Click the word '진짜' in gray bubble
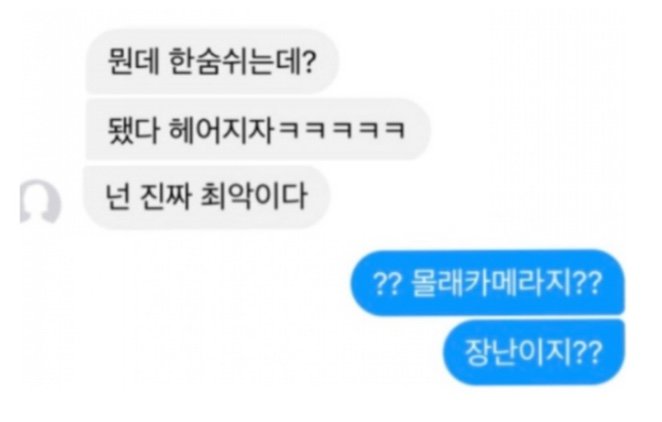This screenshot has height=422, width=662. [165, 197]
